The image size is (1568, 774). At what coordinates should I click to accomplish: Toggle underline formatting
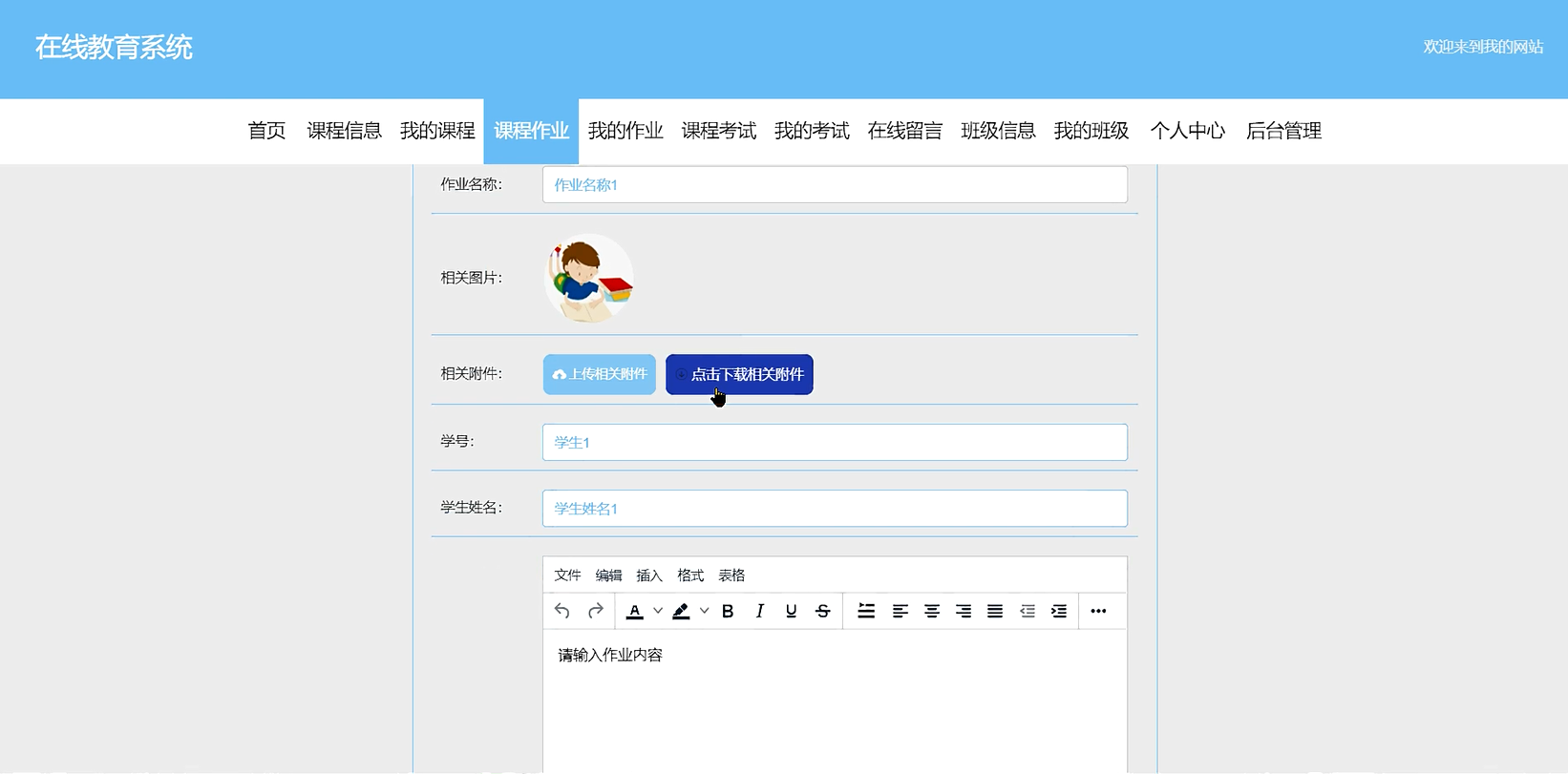tap(791, 611)
